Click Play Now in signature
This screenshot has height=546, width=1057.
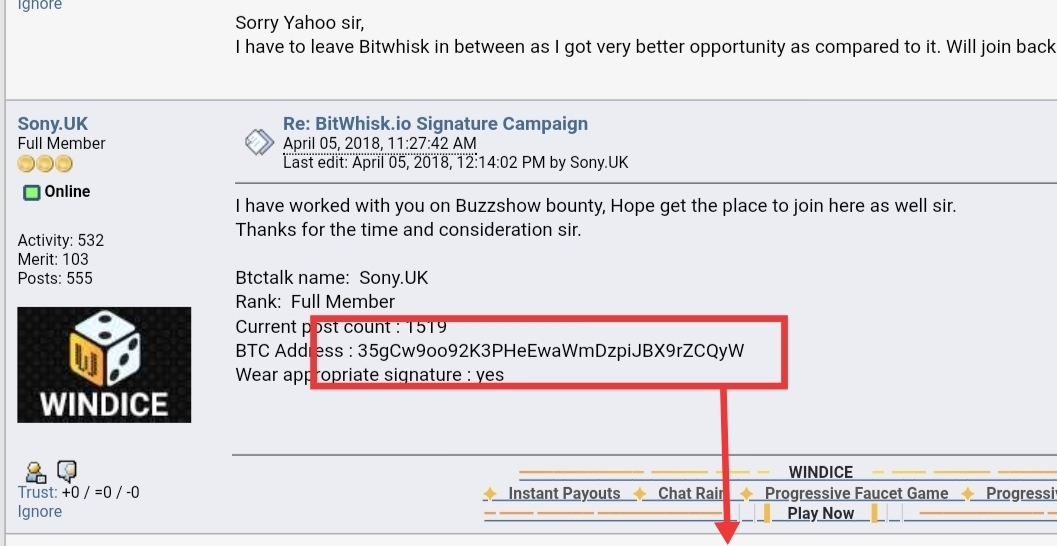point(820,513)
